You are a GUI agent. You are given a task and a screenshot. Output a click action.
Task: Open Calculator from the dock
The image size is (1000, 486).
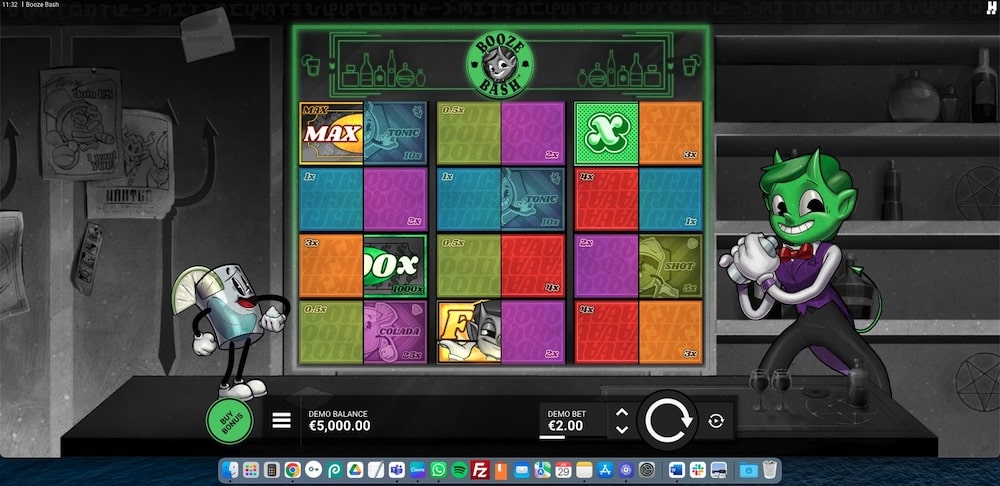(x=272, y=471)
